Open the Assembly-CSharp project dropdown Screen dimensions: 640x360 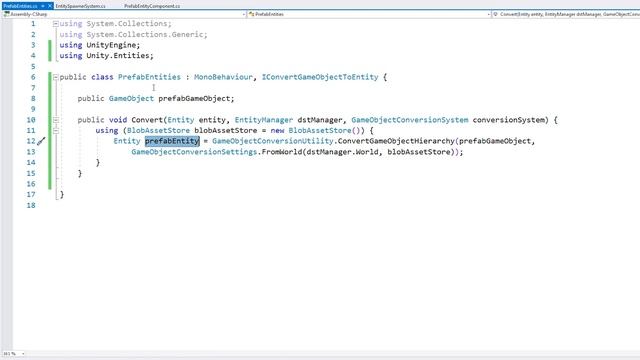(124, 14)
